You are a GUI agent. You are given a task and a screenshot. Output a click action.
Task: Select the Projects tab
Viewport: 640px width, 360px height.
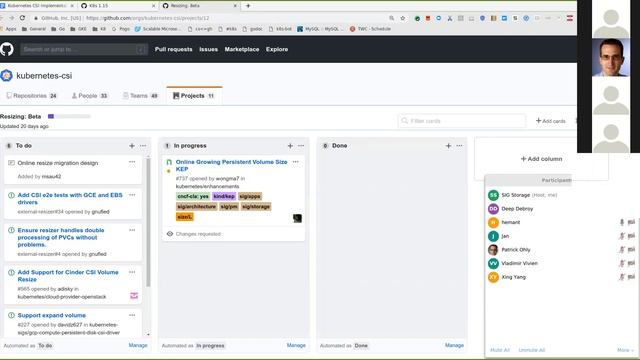(194, 96)
